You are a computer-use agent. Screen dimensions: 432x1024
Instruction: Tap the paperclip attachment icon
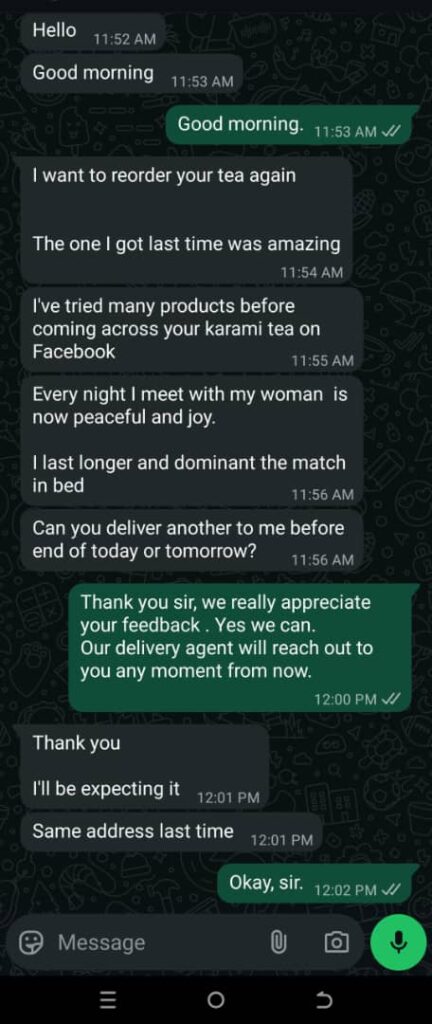coord(279,942)
